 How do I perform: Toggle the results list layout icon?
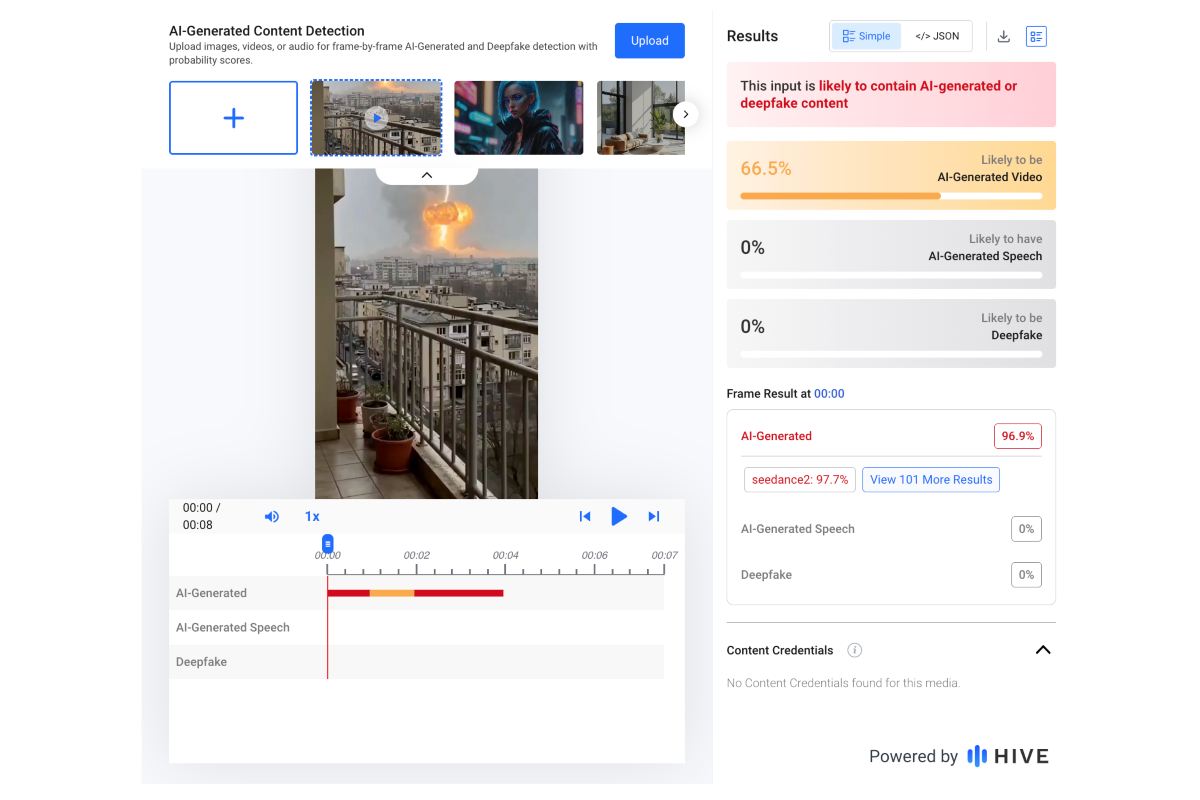(x=1036, y=37)
